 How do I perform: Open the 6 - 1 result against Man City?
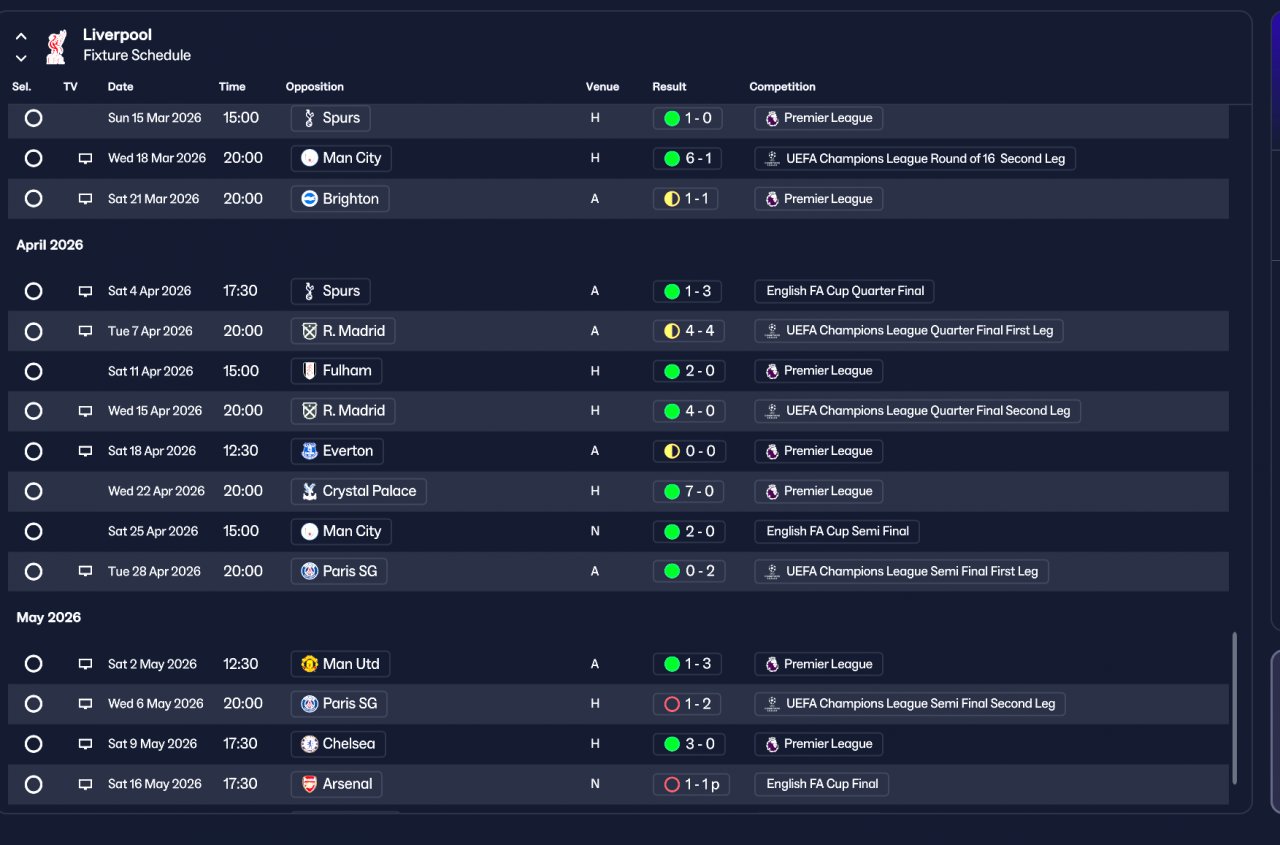tap(687, 158)
